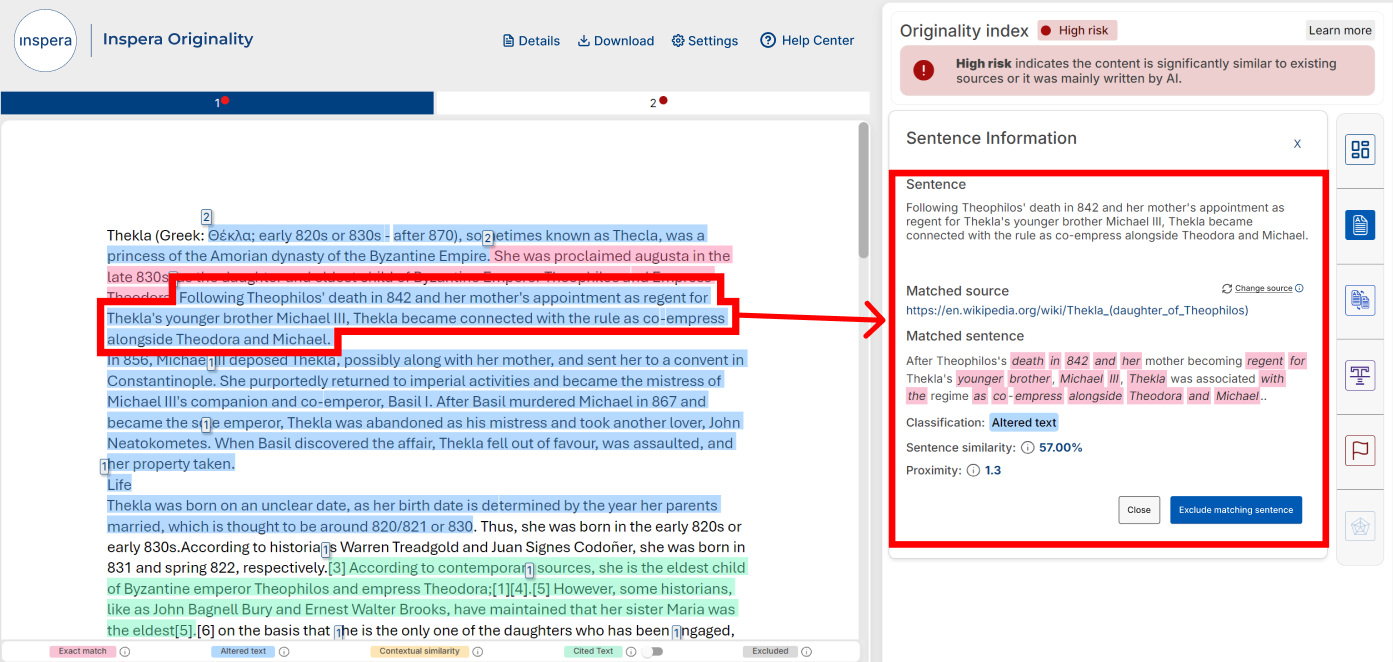Viewport: 1393px width, 662px height.
Task: Click the info icon beside Cited Text
Action: tap(631, 651)
